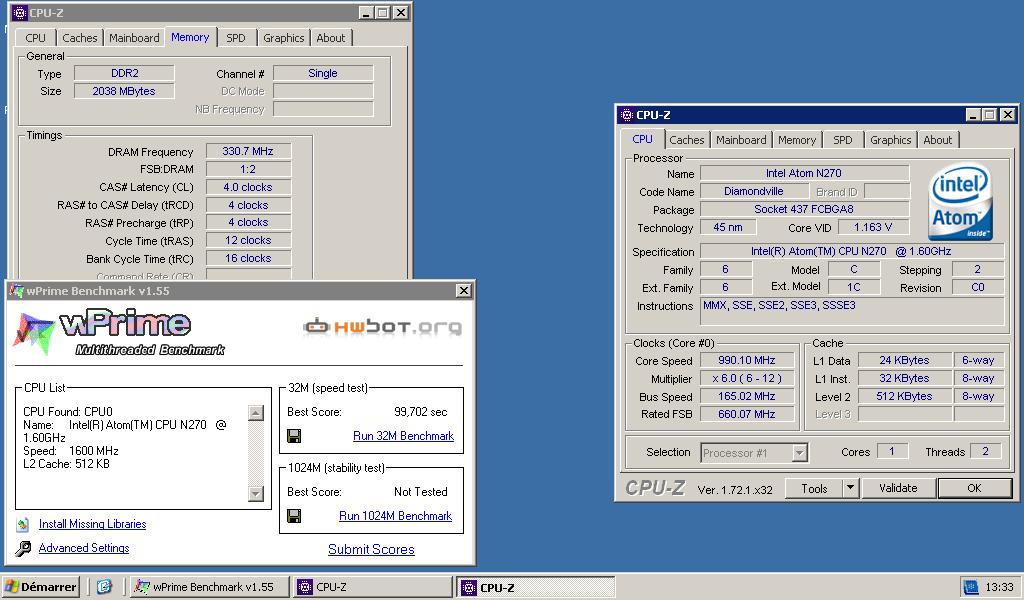The width and height of the screenshot is (1024, 600).
Task: Switch to wPrime Benchmark taskbar button
Action: (210, 587)
